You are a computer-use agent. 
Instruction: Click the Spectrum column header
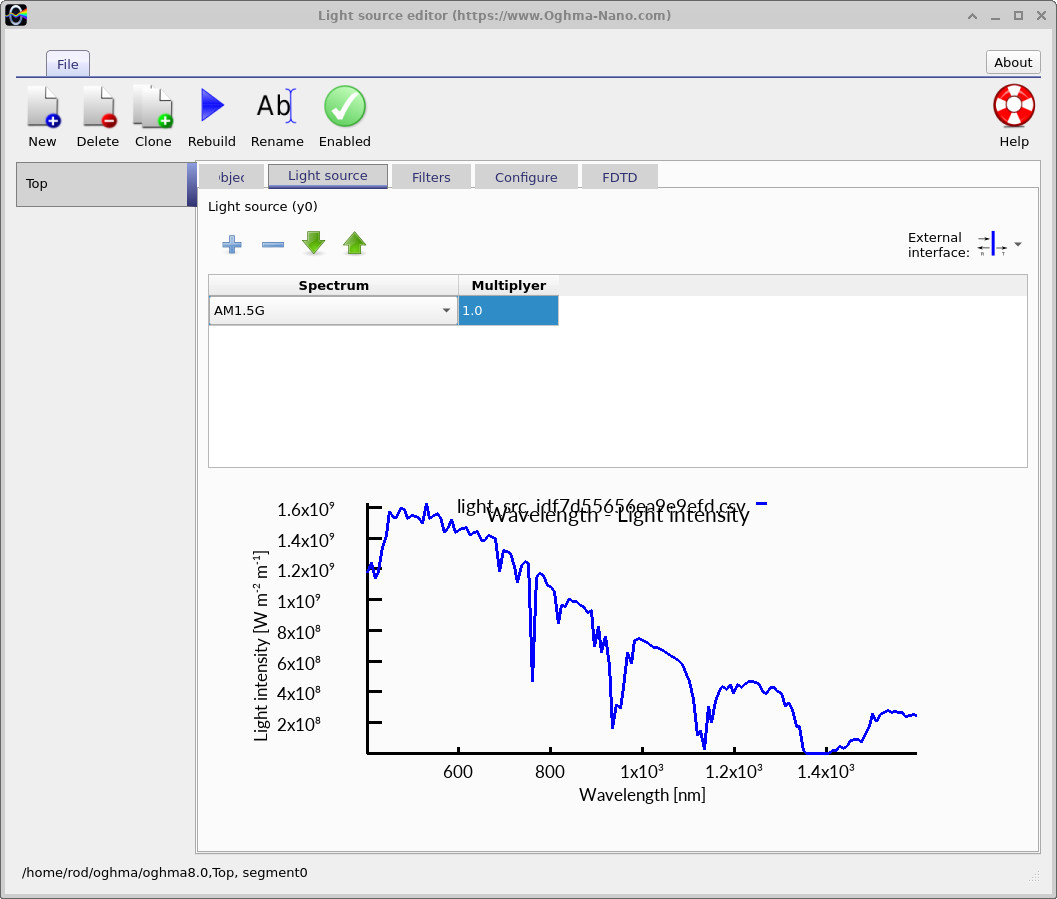pos(333,285)
